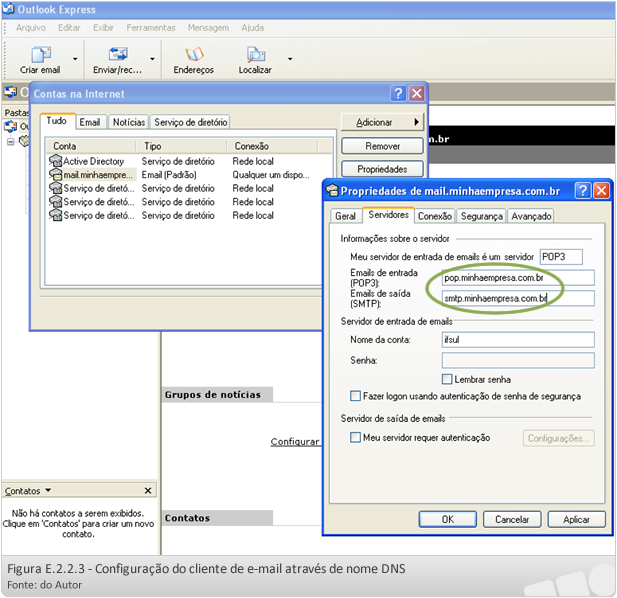The width and height of the screenshot is (617, 598).
Task: Click the Criar email toolbar icon
Action: (x=41, y=54)
